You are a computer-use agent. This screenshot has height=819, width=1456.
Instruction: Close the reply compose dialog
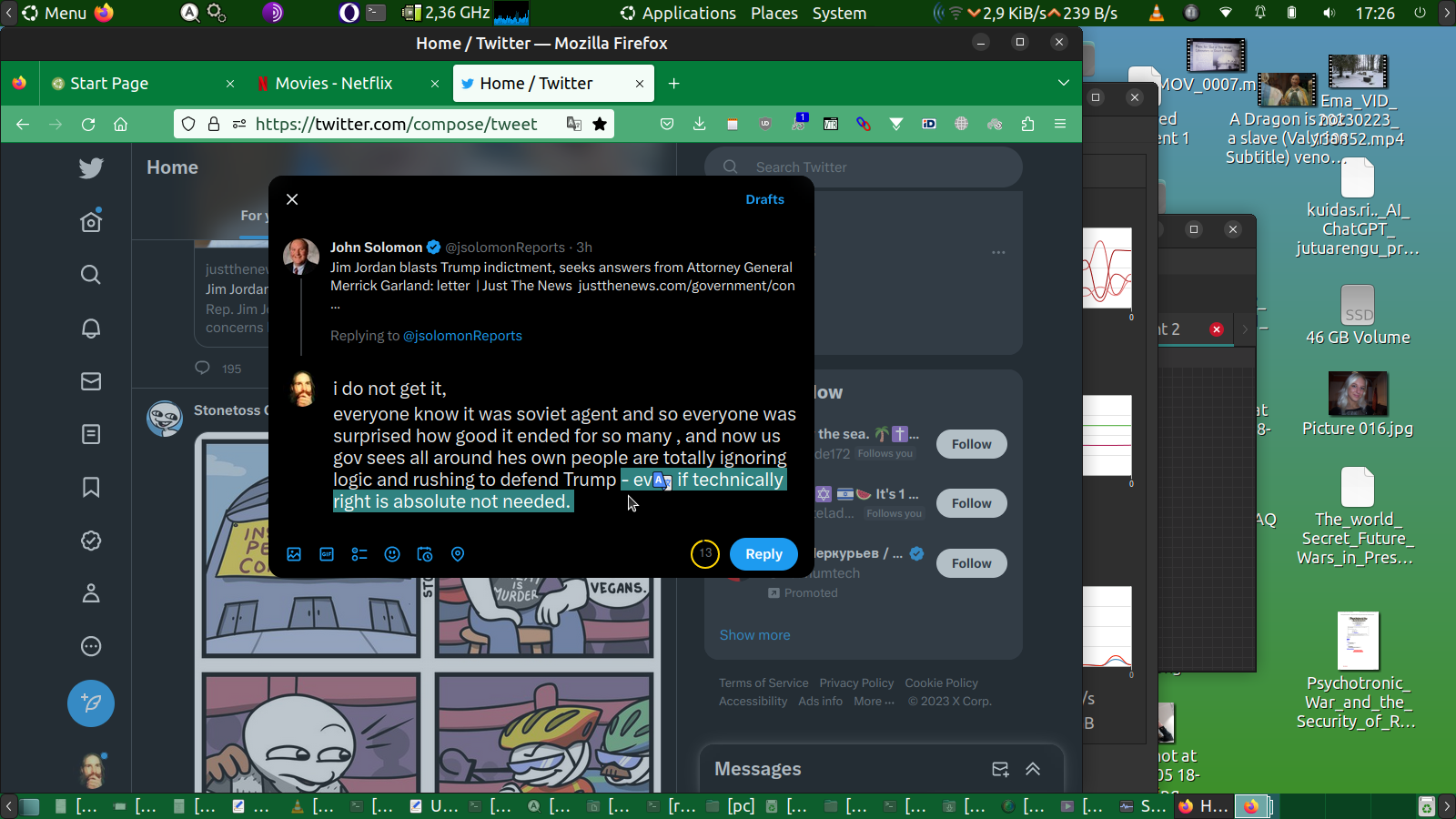[292, 199]
